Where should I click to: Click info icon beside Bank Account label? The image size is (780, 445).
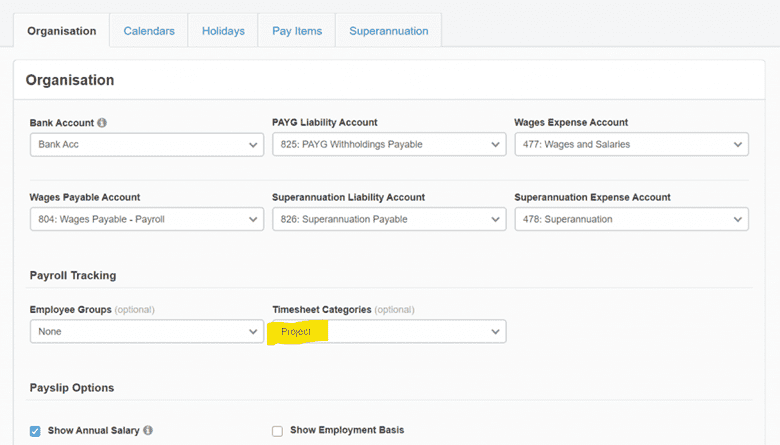click(x=102, y=123)
